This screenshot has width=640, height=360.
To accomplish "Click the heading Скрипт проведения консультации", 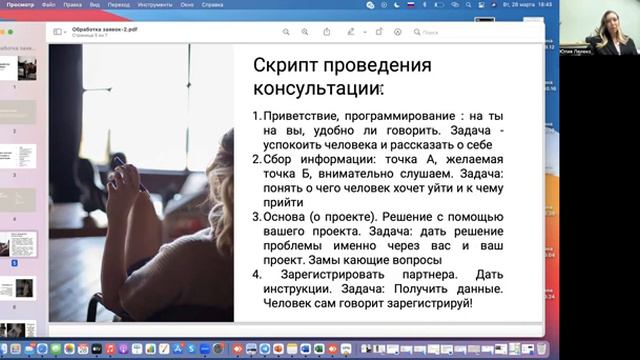I will coord(342,77).
